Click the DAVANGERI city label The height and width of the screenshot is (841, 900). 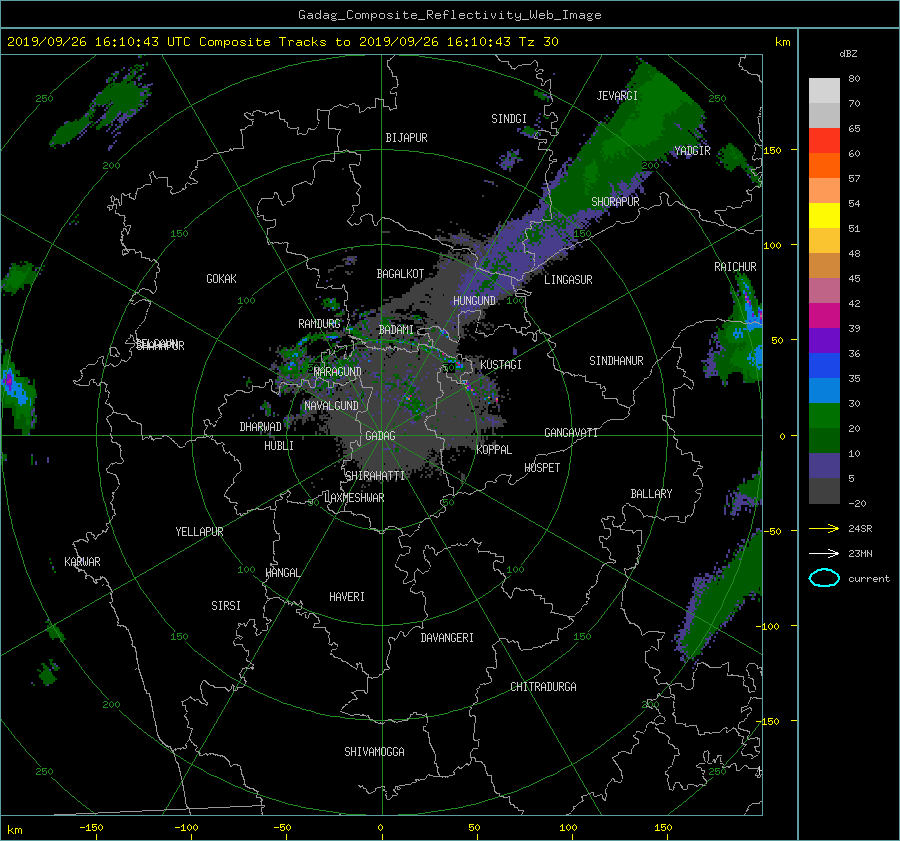click(447, 638)
